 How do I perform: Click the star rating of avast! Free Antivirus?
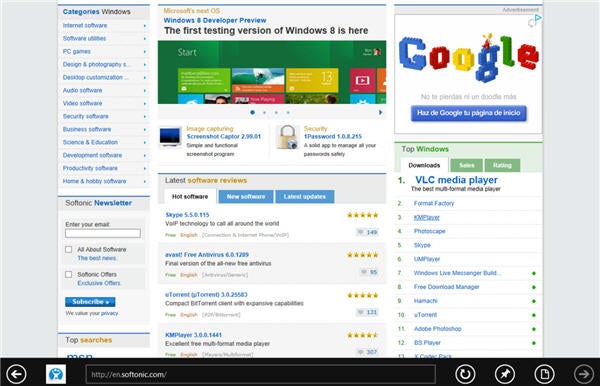click(362, 255)
